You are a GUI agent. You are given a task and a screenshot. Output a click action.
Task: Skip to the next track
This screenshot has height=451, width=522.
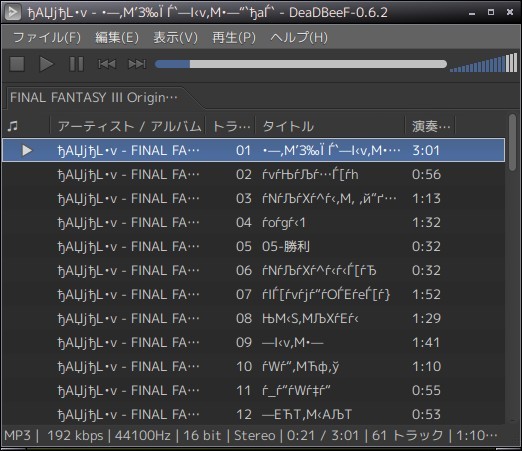(x=137, y=64)
